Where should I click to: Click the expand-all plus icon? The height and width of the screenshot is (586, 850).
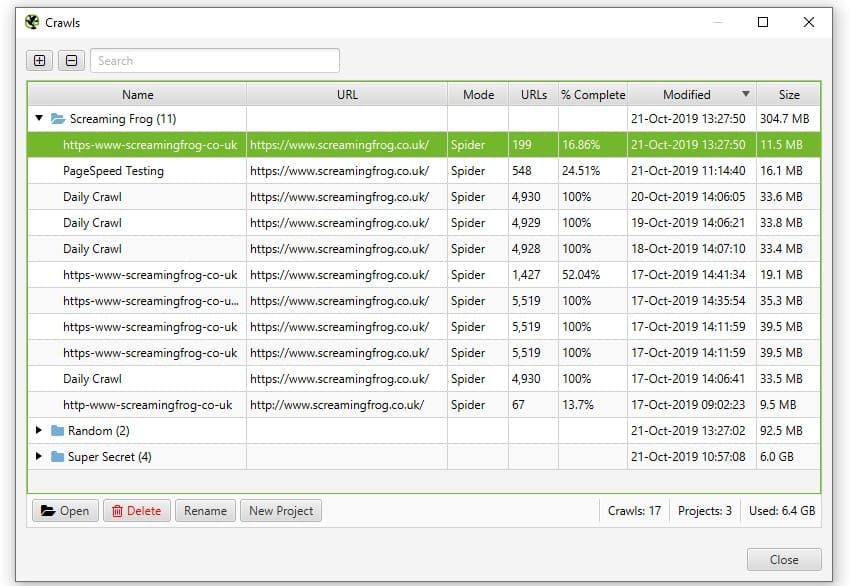[39, 60]
